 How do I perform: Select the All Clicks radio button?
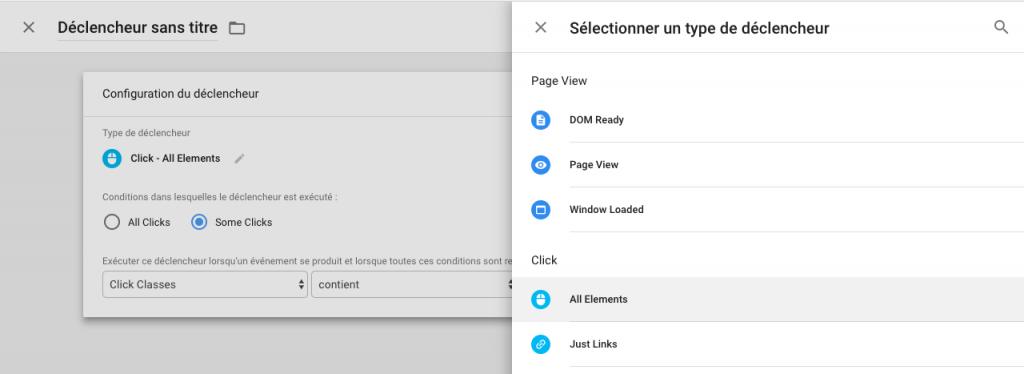point(112,223)
